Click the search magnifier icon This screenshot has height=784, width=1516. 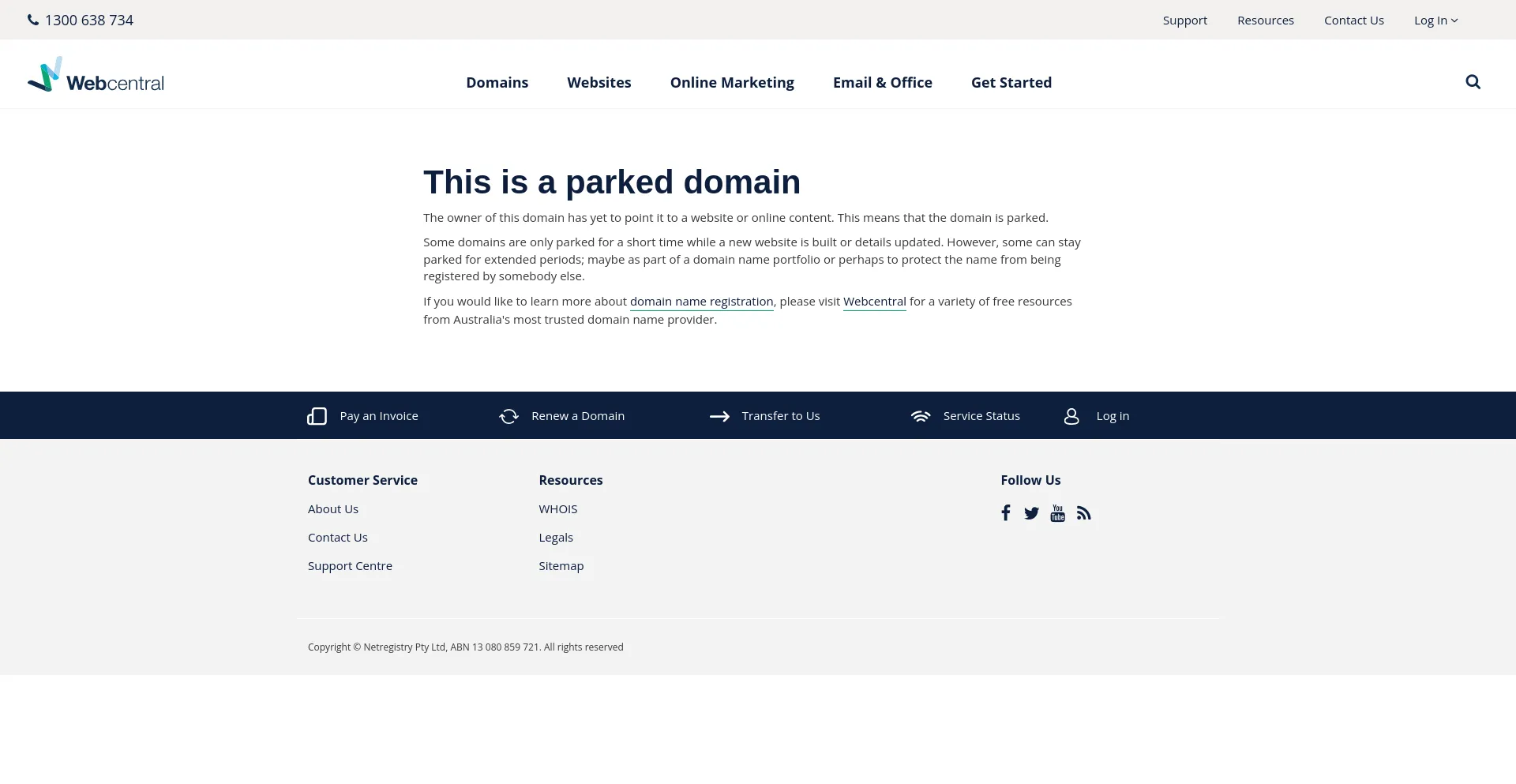coord(1473,82)
